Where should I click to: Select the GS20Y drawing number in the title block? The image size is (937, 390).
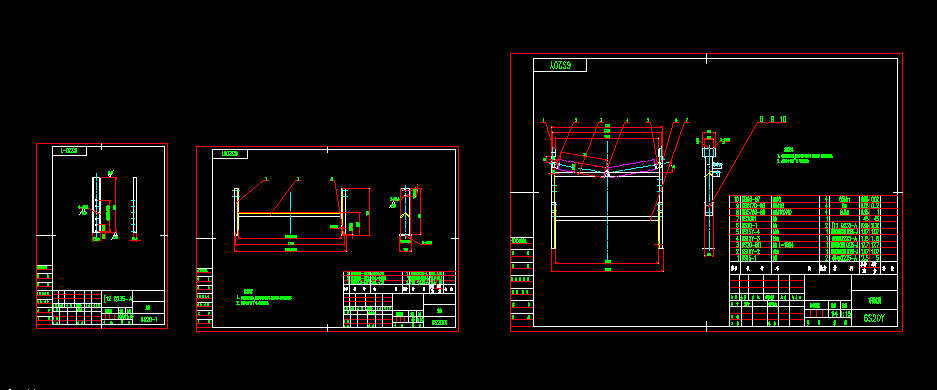pos(875,318)
